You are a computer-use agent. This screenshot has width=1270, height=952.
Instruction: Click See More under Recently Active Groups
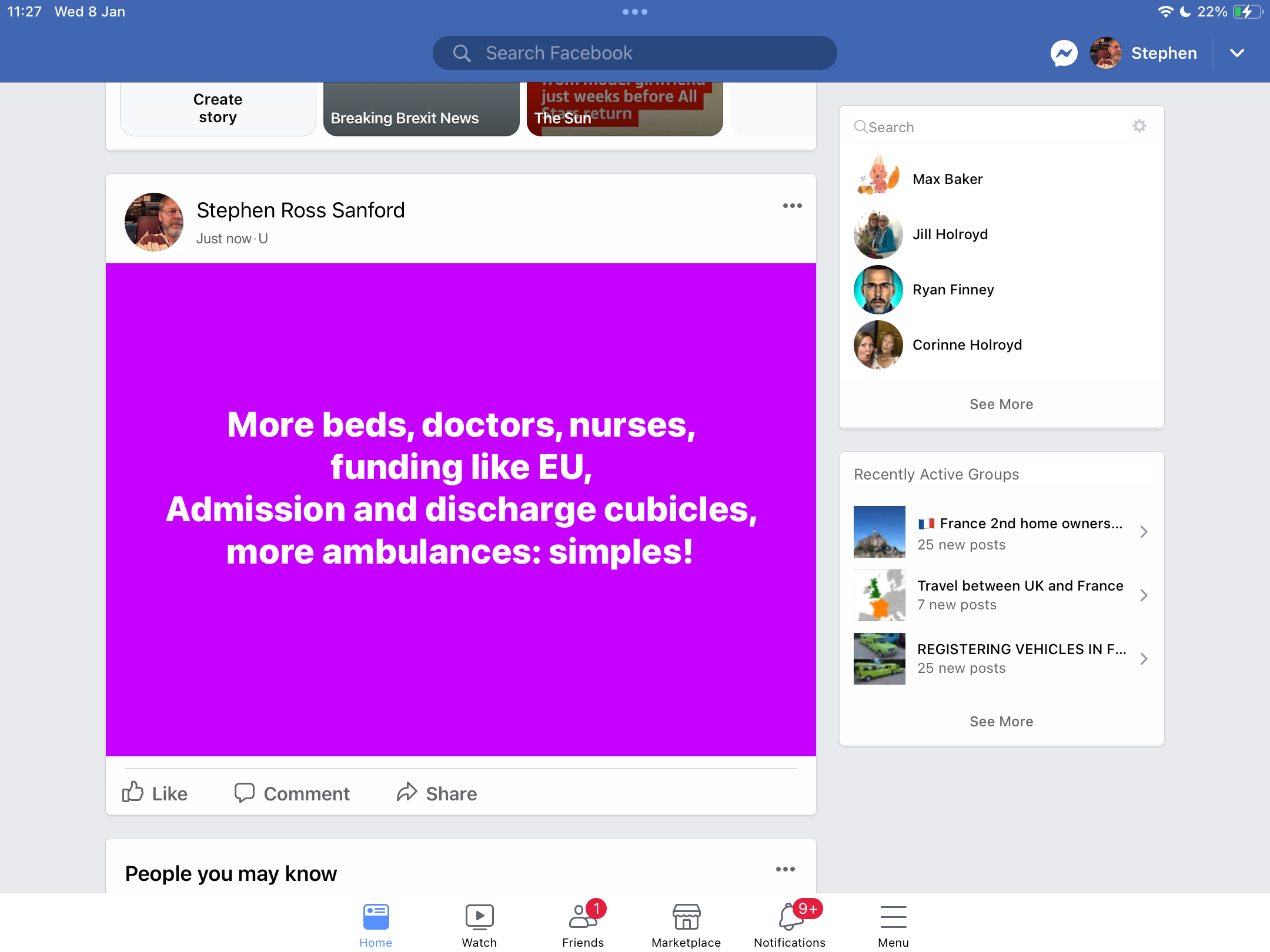(1001, 722)
